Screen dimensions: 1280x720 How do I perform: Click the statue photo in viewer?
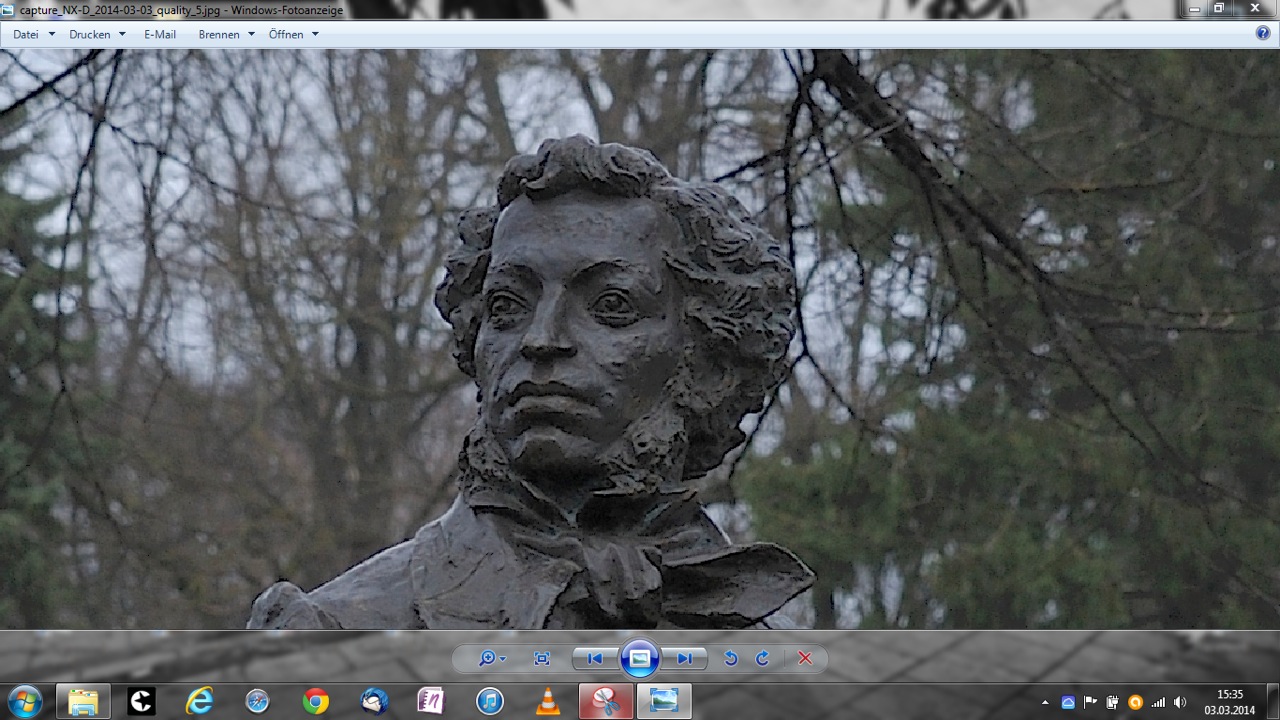click(x=640, y=339)
